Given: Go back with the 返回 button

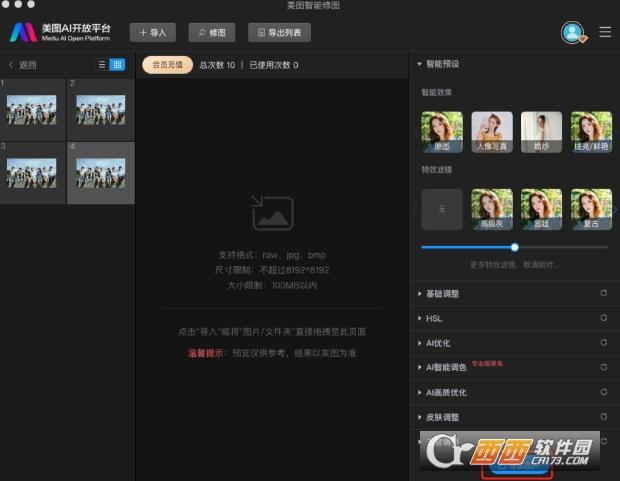Looking at the screenshot, I should tap(23, 65).
